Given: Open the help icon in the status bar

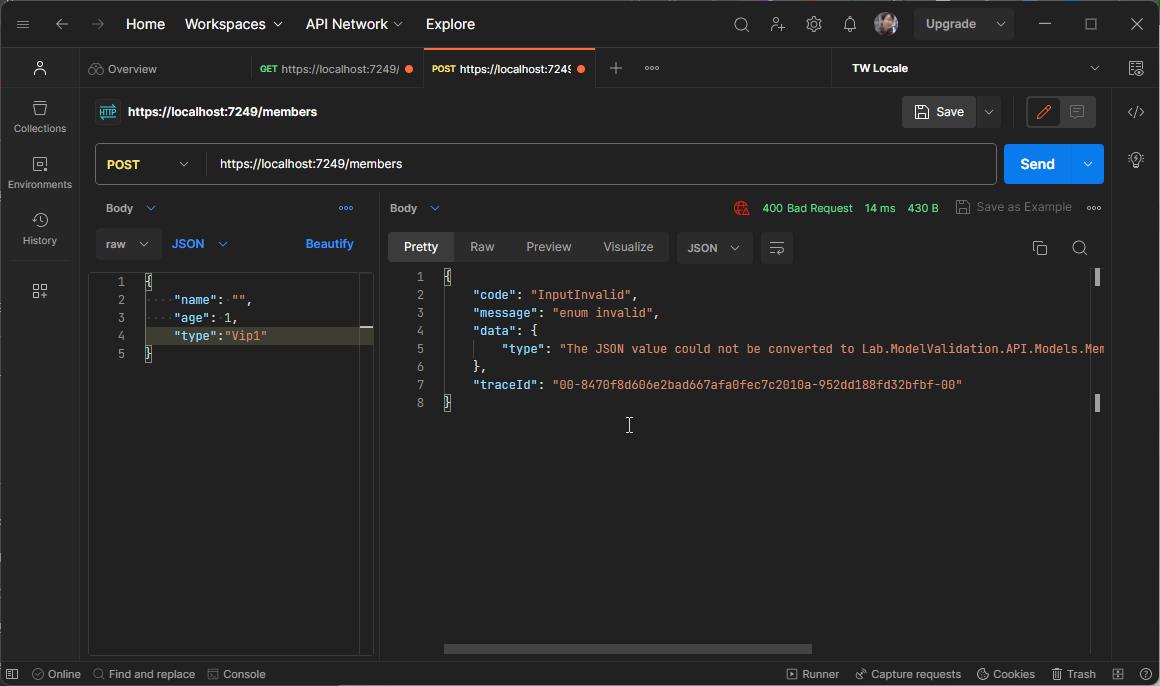Looking at the screenshot, I should 1145,674.
